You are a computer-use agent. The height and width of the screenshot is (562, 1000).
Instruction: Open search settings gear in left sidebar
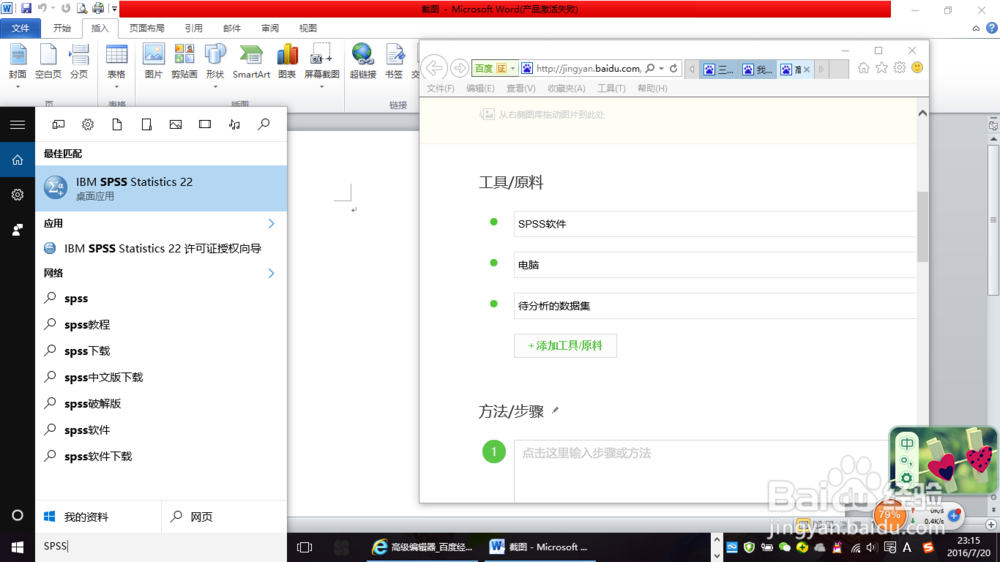point(17,195)
